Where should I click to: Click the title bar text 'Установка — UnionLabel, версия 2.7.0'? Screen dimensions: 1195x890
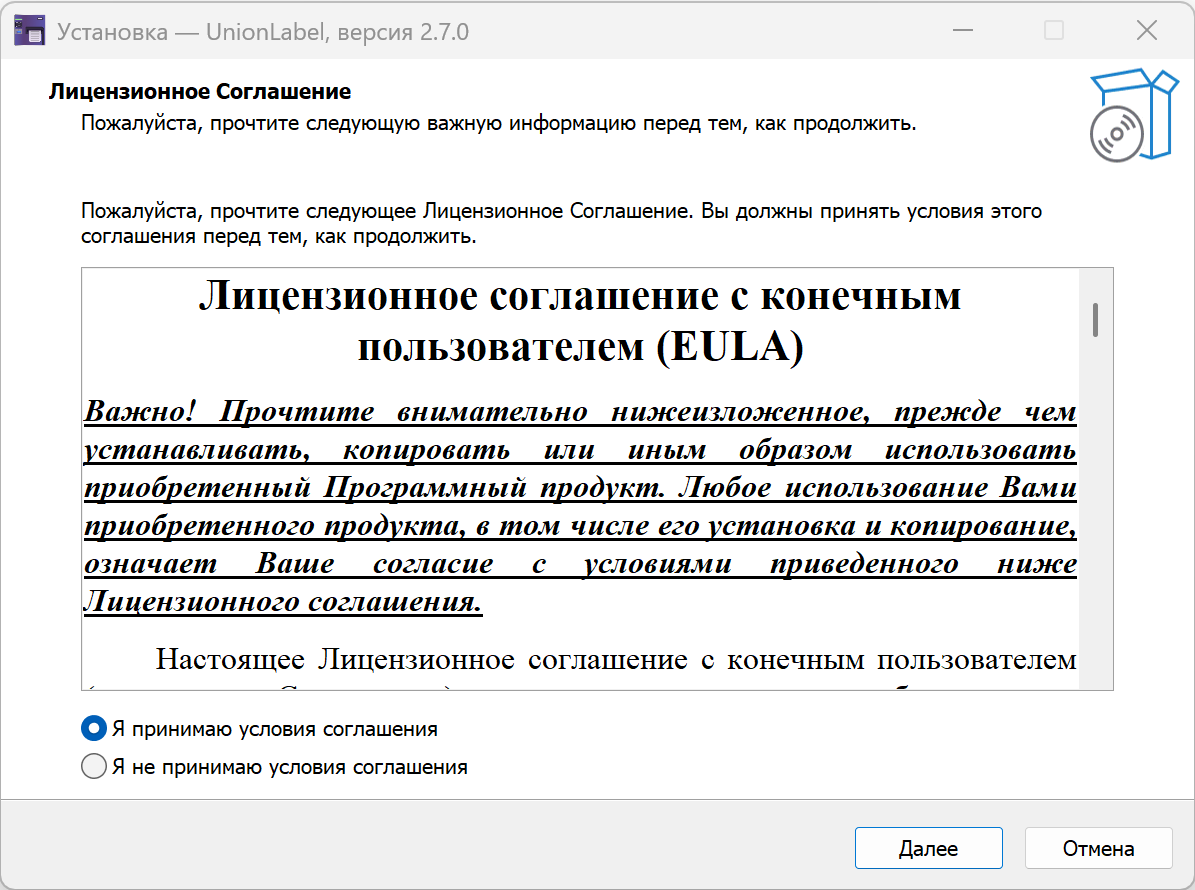tap(259, 31)
